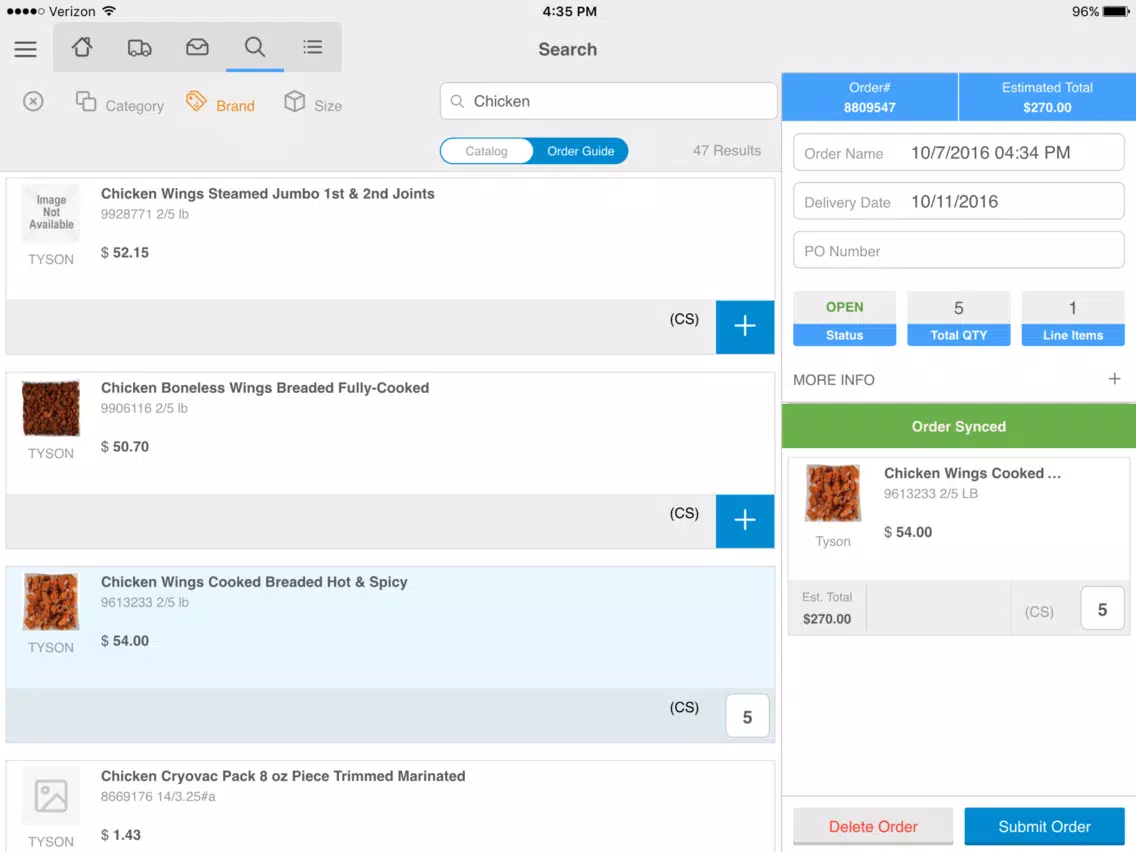Click cart item title Chicken Wings Cooked ...
Viewport: 1136px width, 852px height.
pos(972,473)
